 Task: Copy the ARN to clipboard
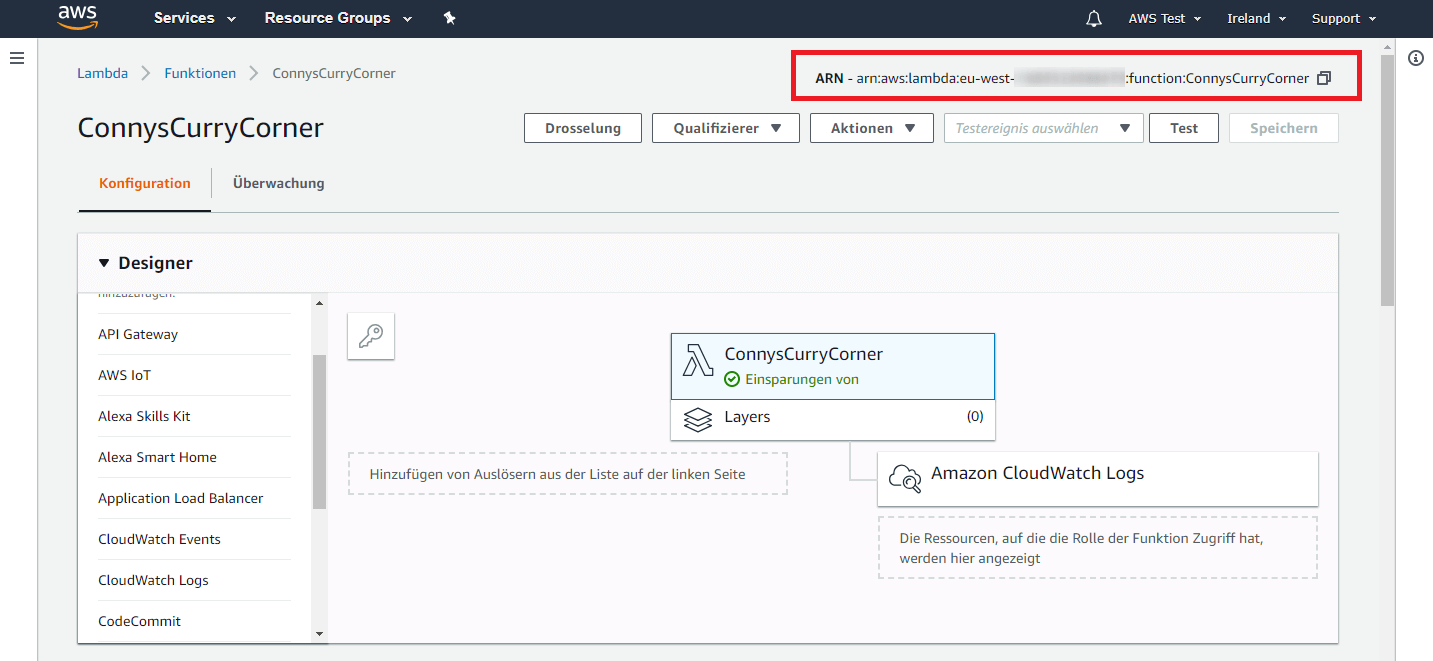point(1324,78)
